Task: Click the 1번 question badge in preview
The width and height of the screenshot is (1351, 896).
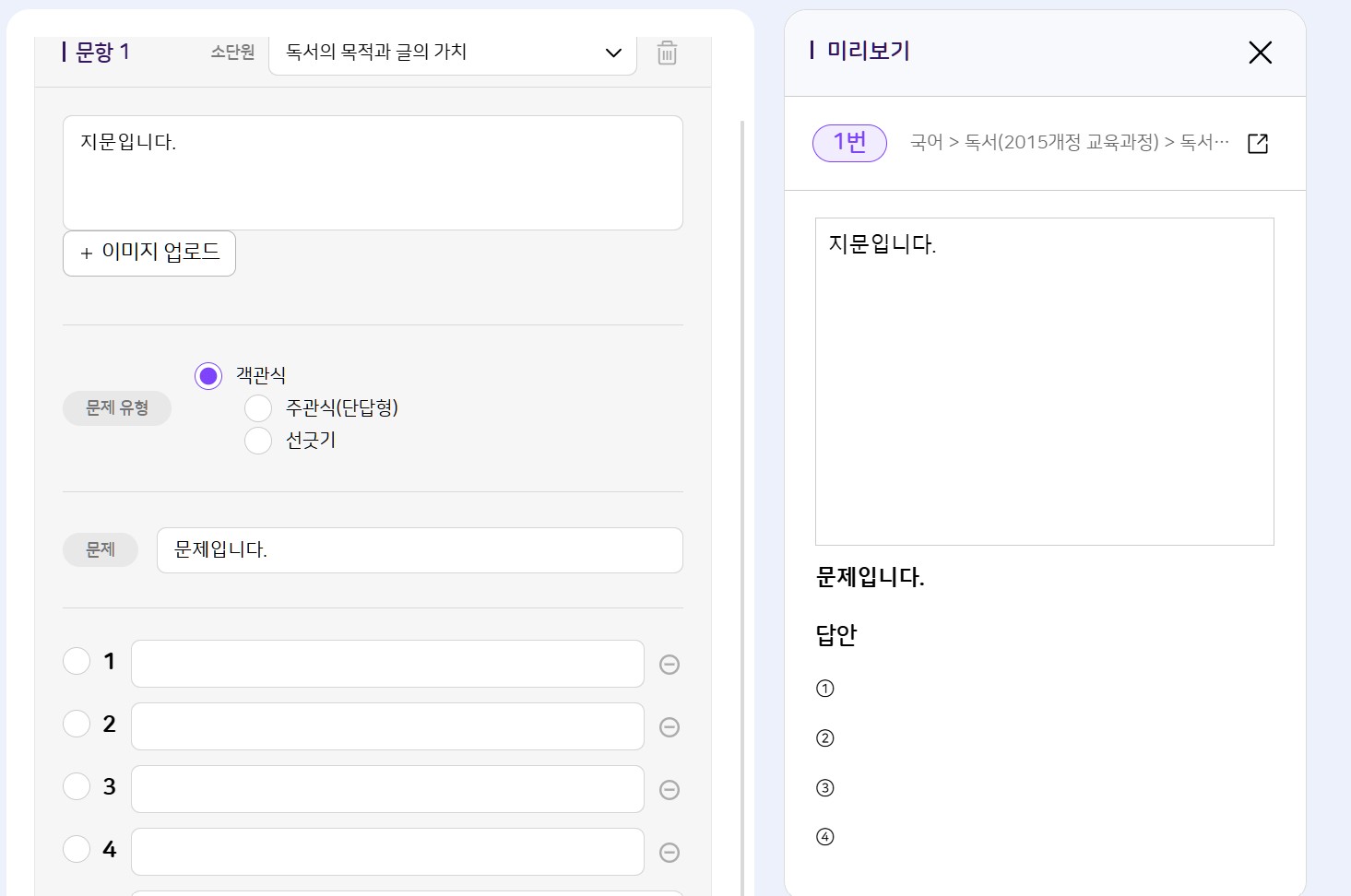Action: (849, 143)
